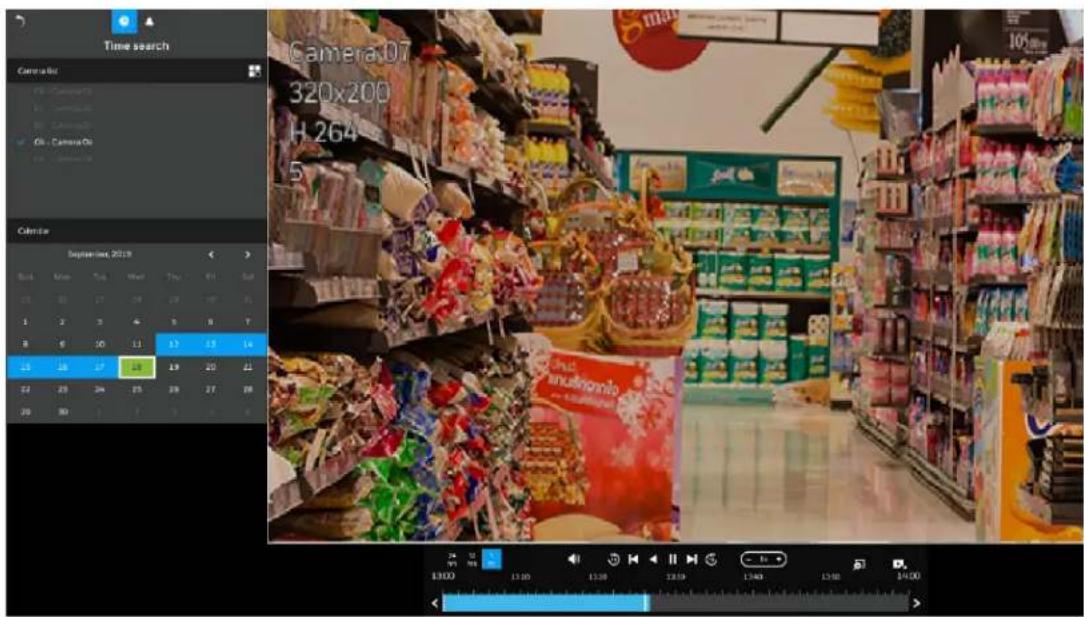Select September 19 in the calendar
This screenshot has width=1084, height=617.
coord(174,367)
